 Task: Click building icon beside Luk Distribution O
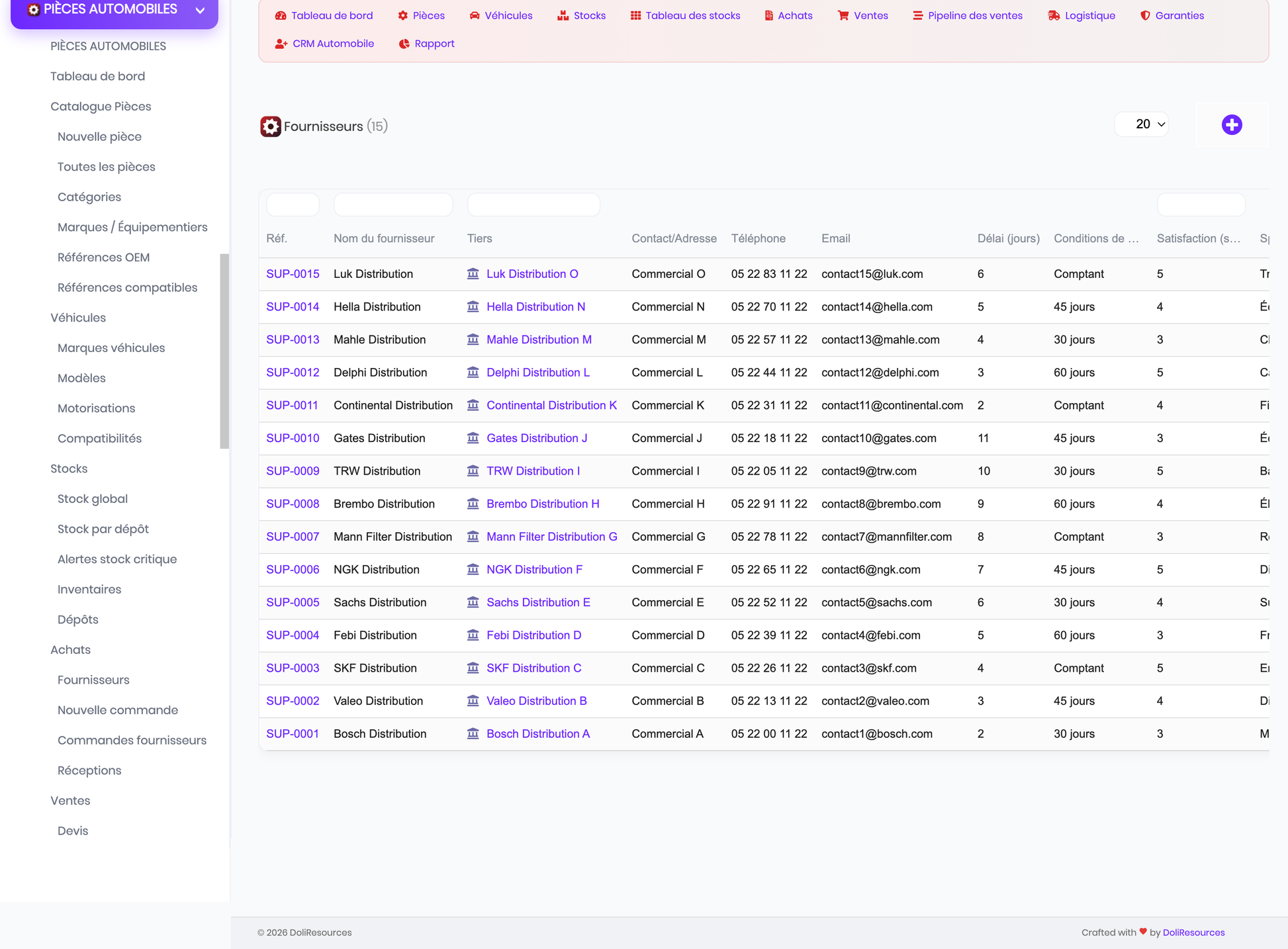pos(473,273)
